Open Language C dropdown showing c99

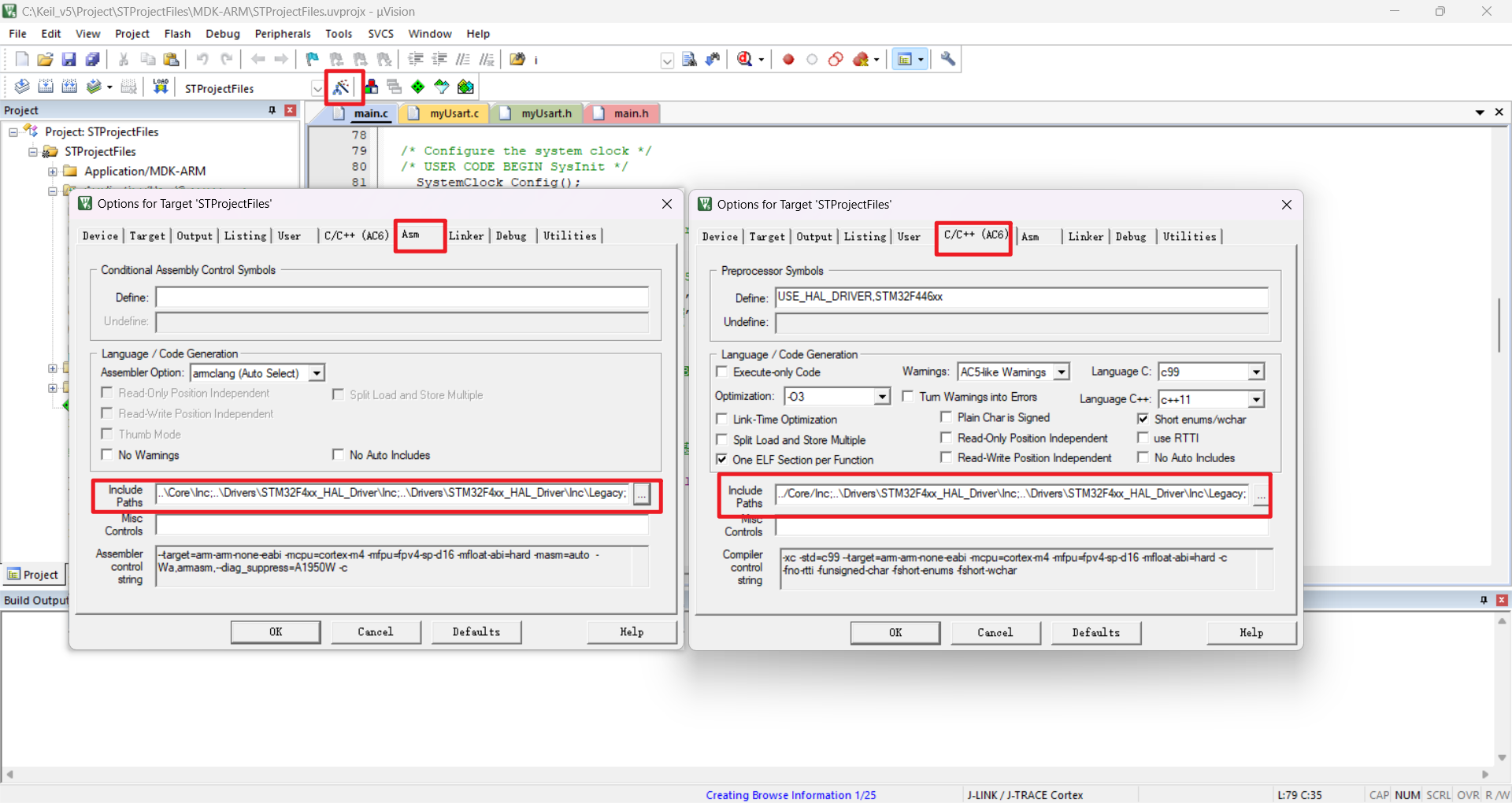click(1256, 372)
